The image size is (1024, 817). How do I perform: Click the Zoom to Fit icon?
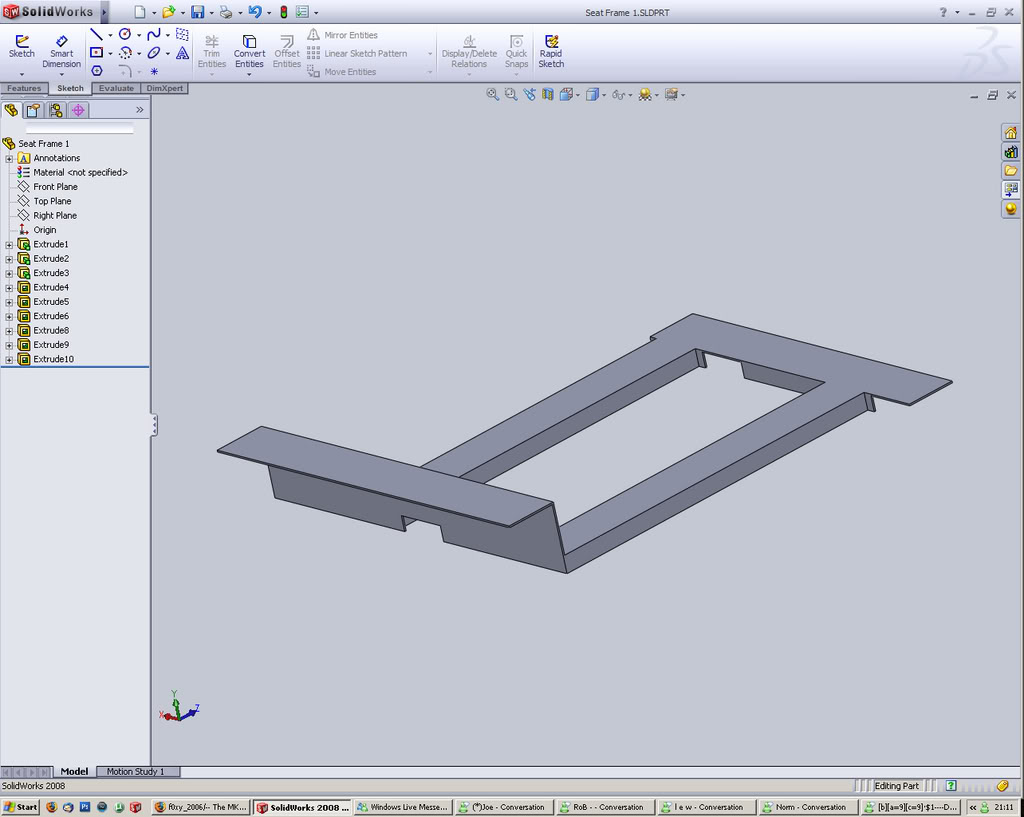492,94
